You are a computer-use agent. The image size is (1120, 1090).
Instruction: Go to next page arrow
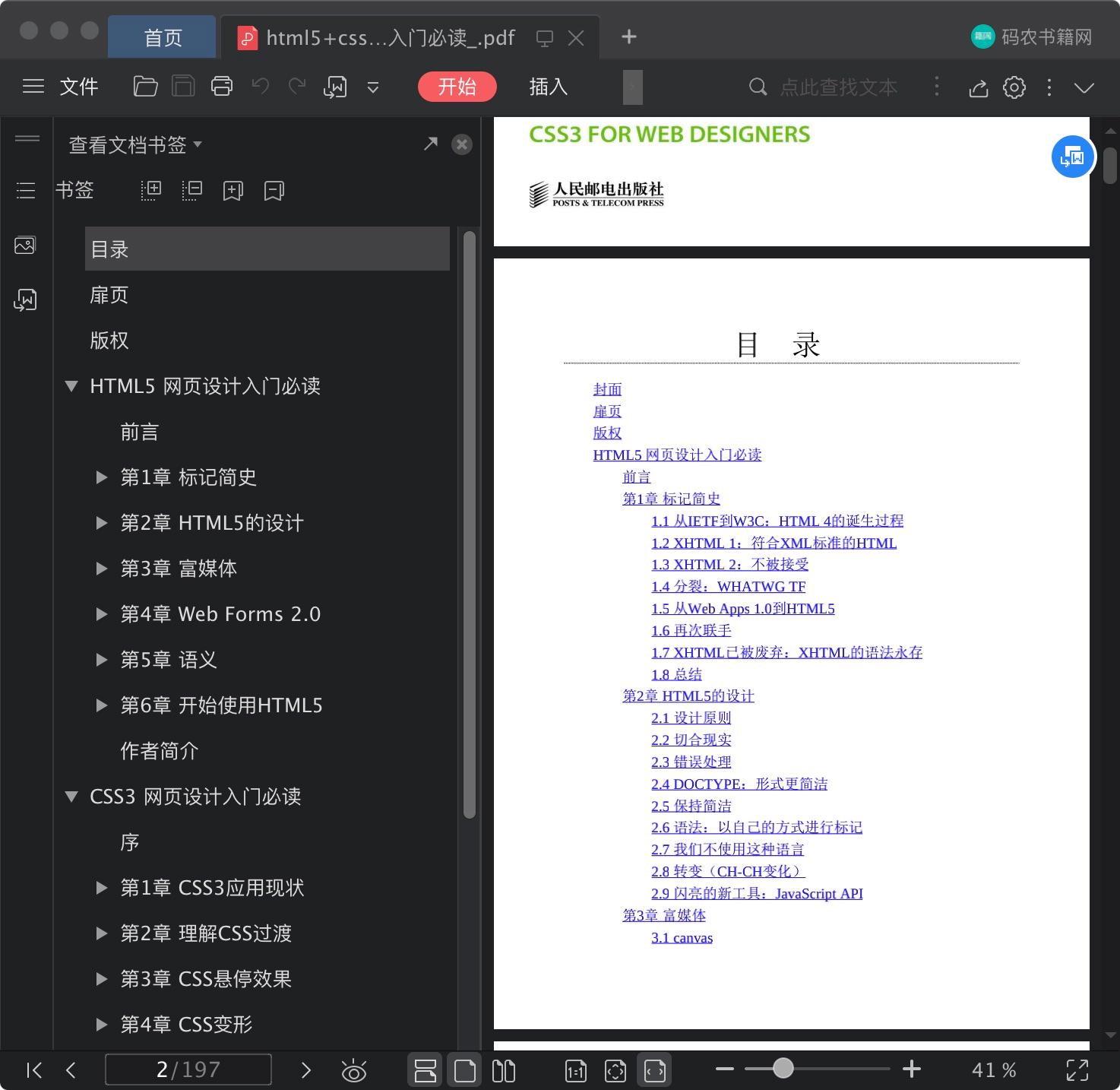click(x=306, y=1070)
